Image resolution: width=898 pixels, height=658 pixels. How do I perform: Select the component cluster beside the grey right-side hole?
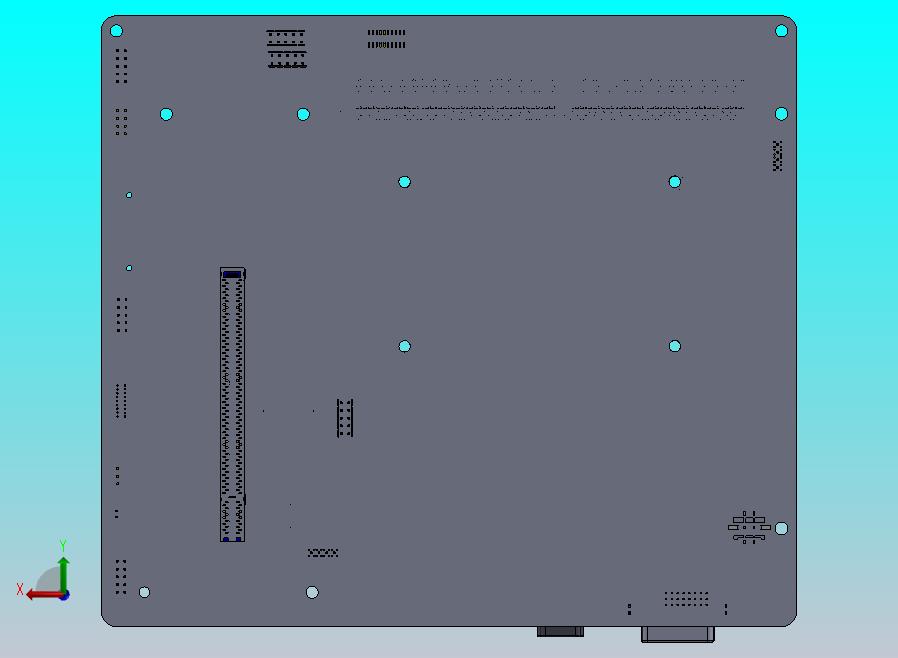point(749,527)
